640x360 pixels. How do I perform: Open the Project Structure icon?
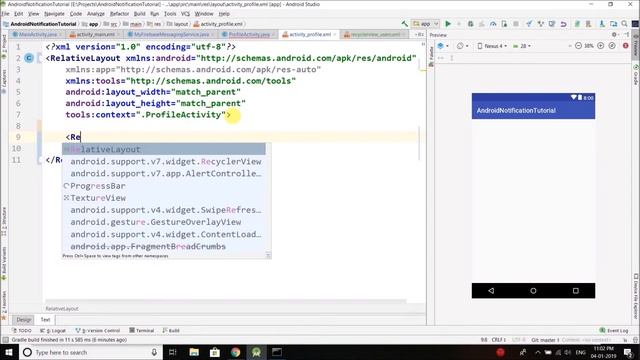tap(613, 24)
